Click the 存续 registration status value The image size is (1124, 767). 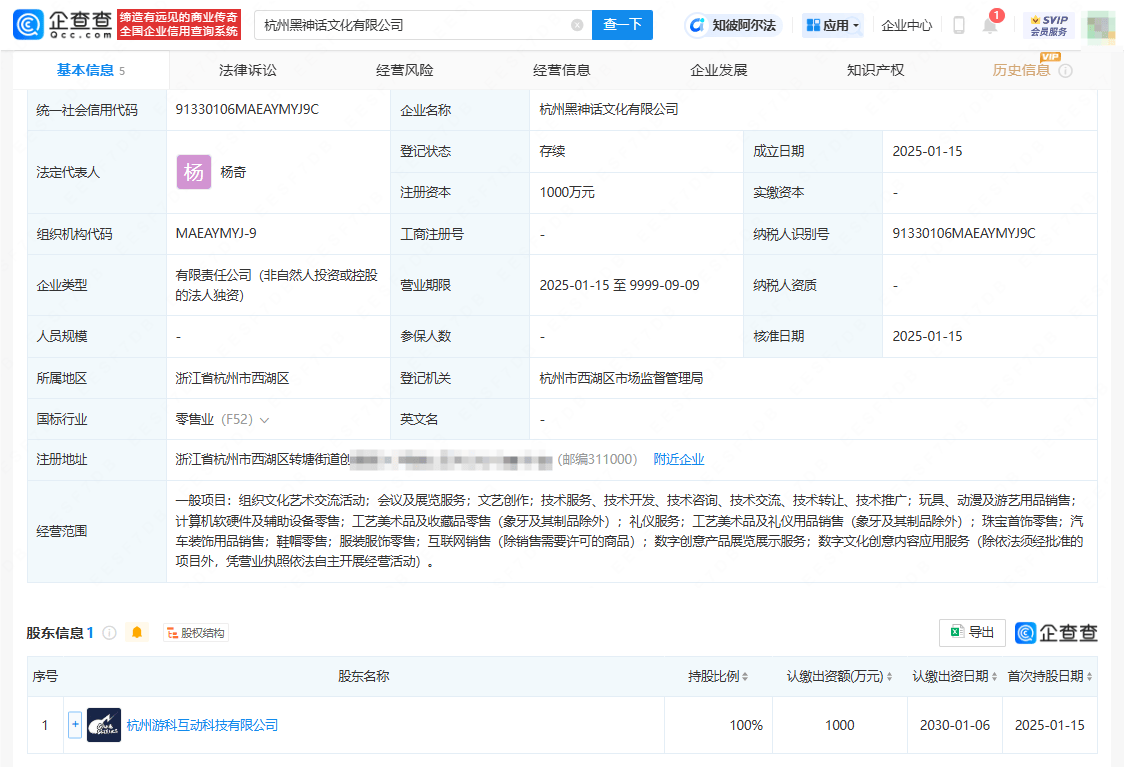[x=552, y=151]
